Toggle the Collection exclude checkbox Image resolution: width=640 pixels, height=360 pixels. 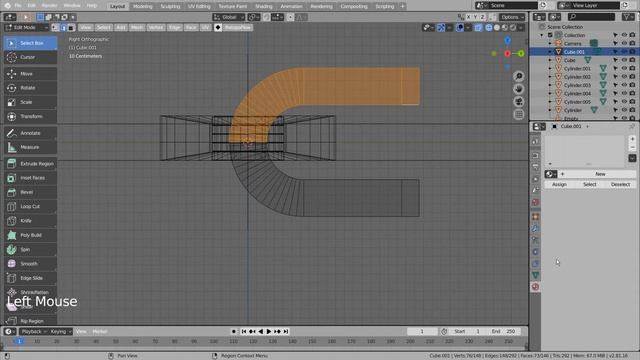point(550,35)
